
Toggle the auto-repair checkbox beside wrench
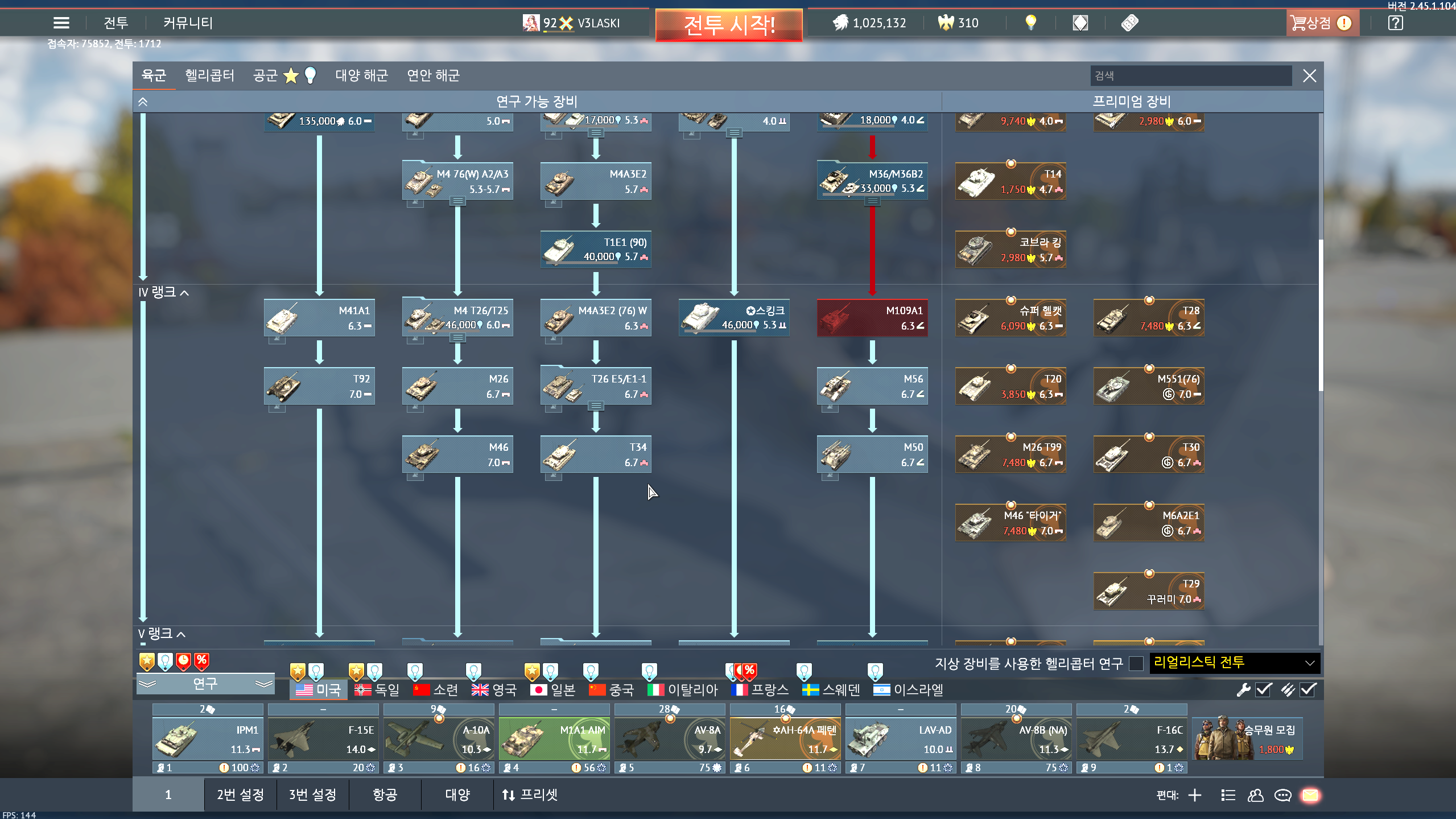point(1264,690)
